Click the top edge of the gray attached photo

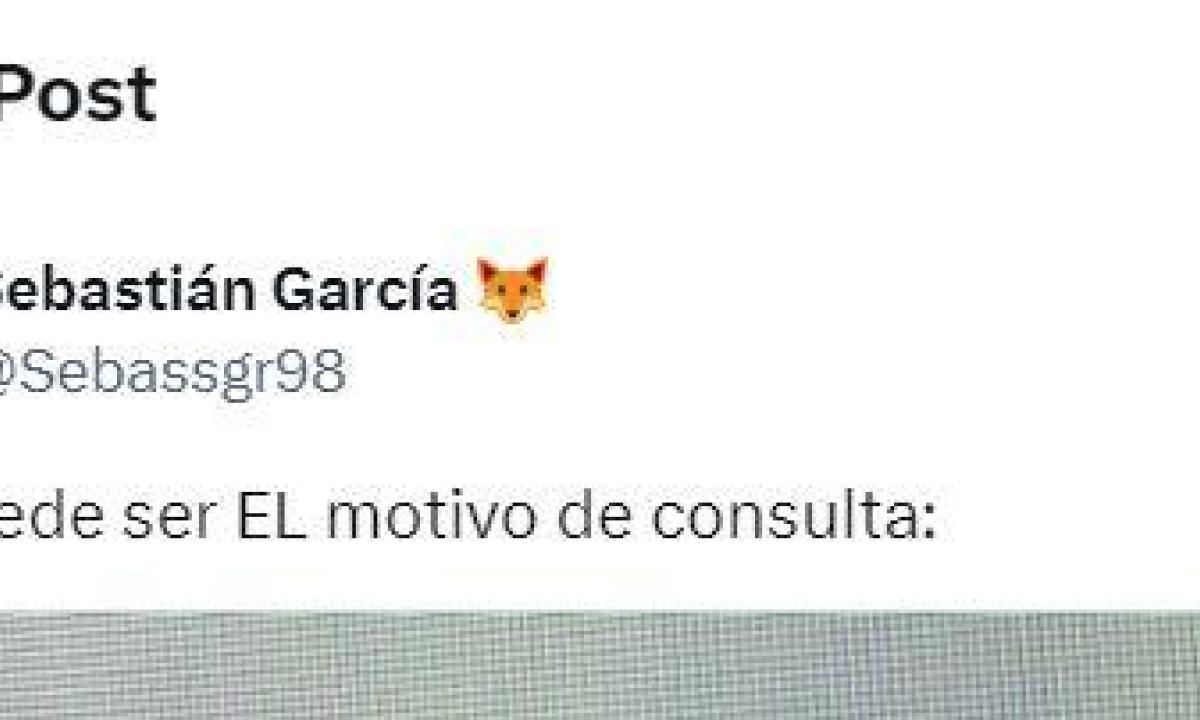600,615
